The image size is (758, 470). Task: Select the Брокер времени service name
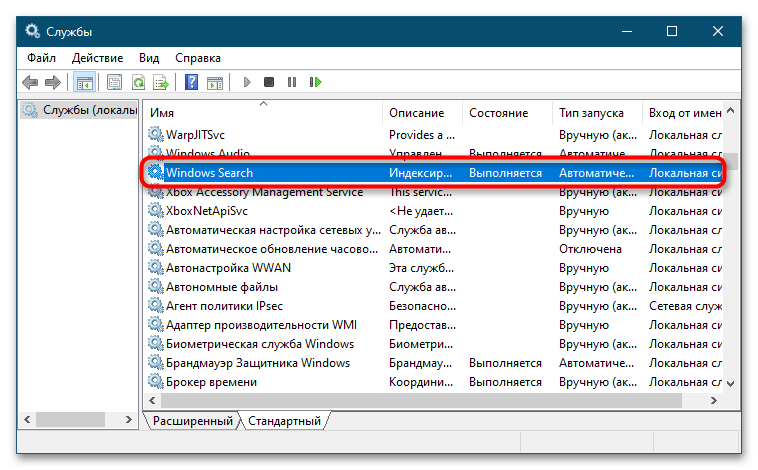click(211, 382)
